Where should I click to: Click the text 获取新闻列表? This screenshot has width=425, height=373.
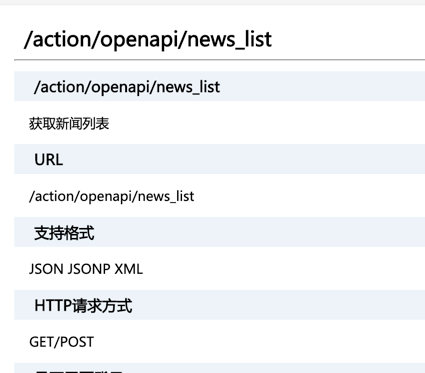(69, 123)
